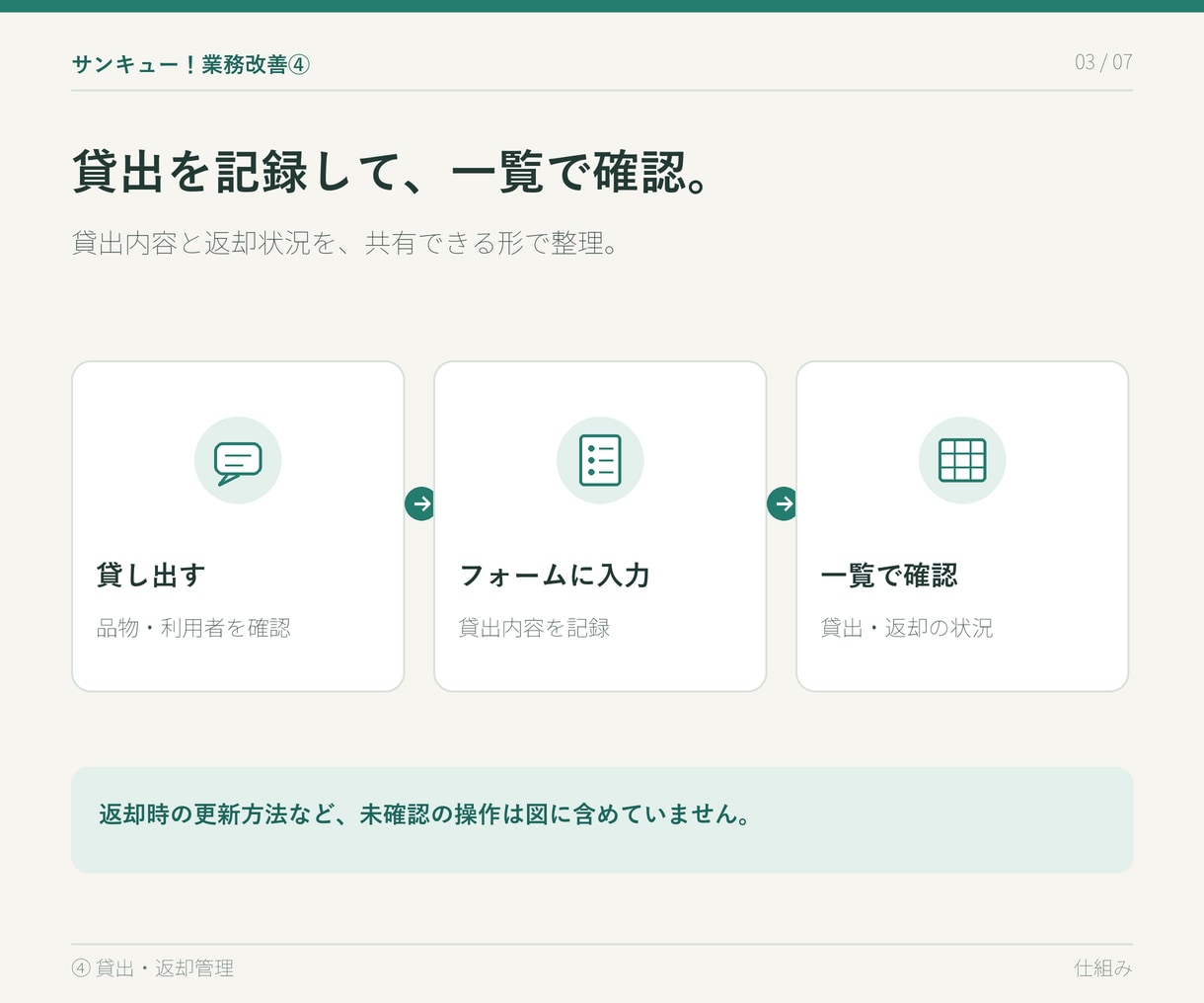Click the main heading 貸出を記録して、一覧で確認。
The image size is (1204, 1003).
coord(391,171)
